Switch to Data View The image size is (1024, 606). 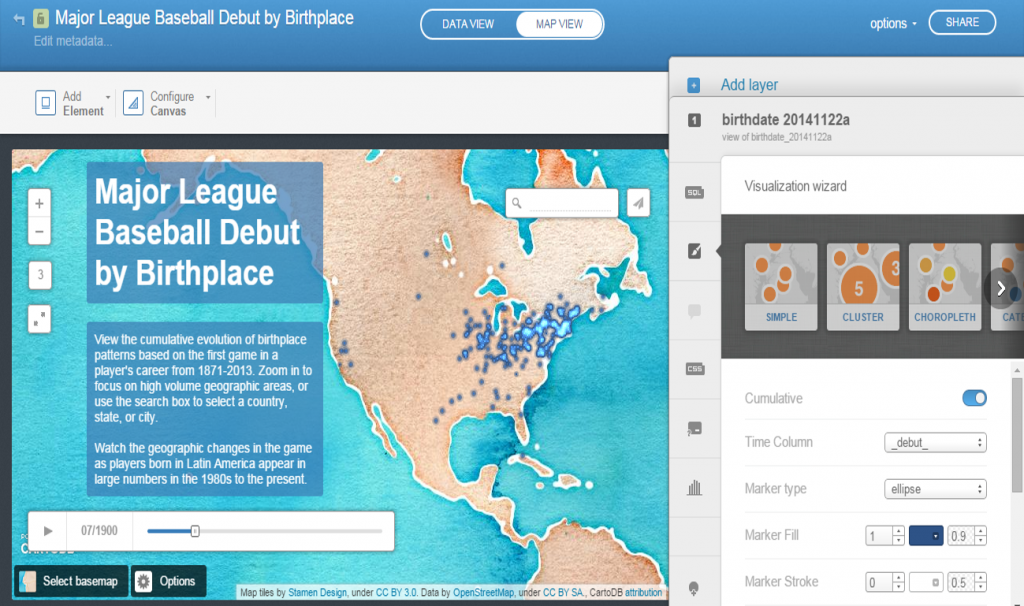pyautogui.click(x=468, y=24)
